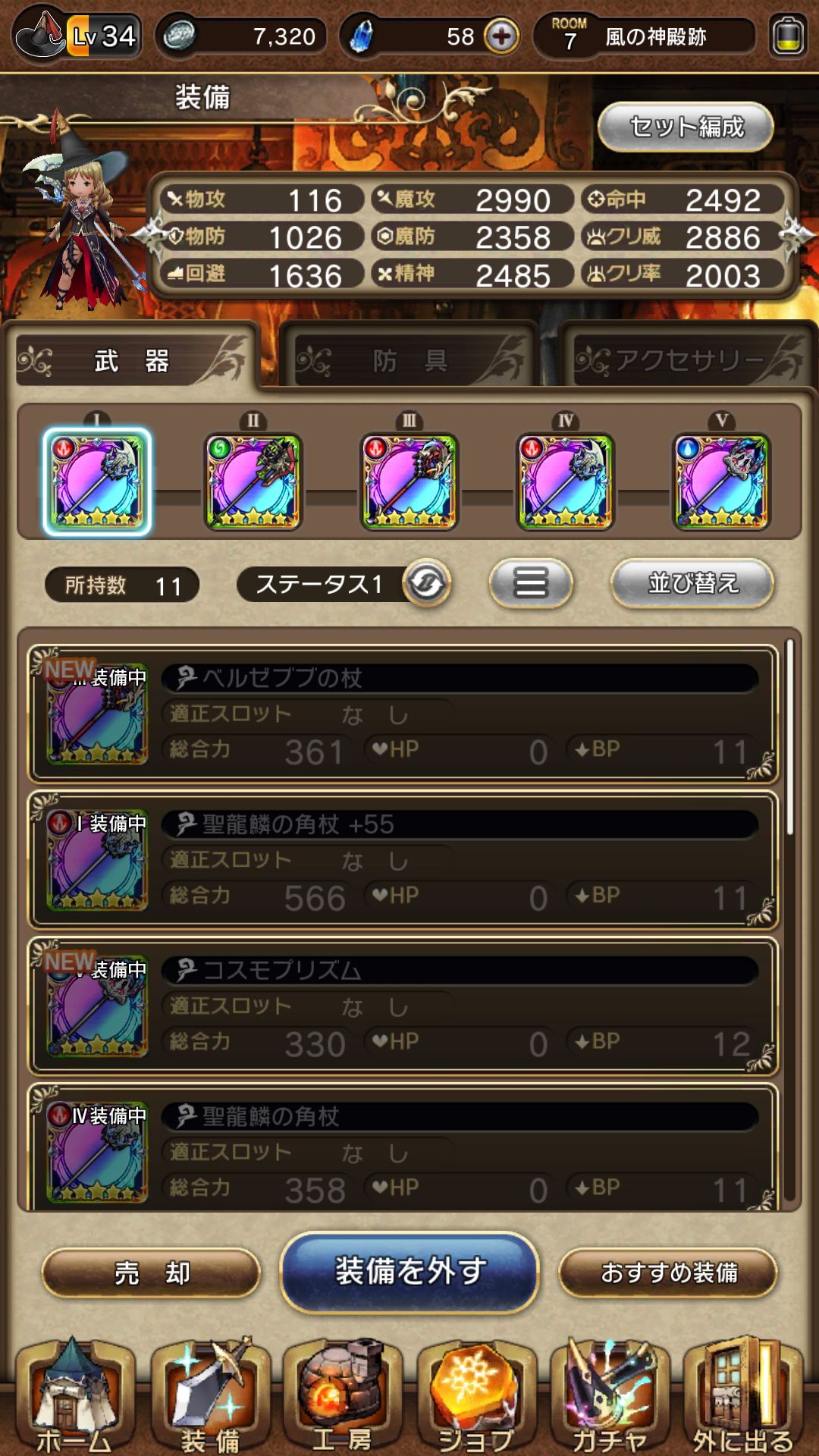Click the セット編成 button

pyautogui.click(x=686, y=127)
